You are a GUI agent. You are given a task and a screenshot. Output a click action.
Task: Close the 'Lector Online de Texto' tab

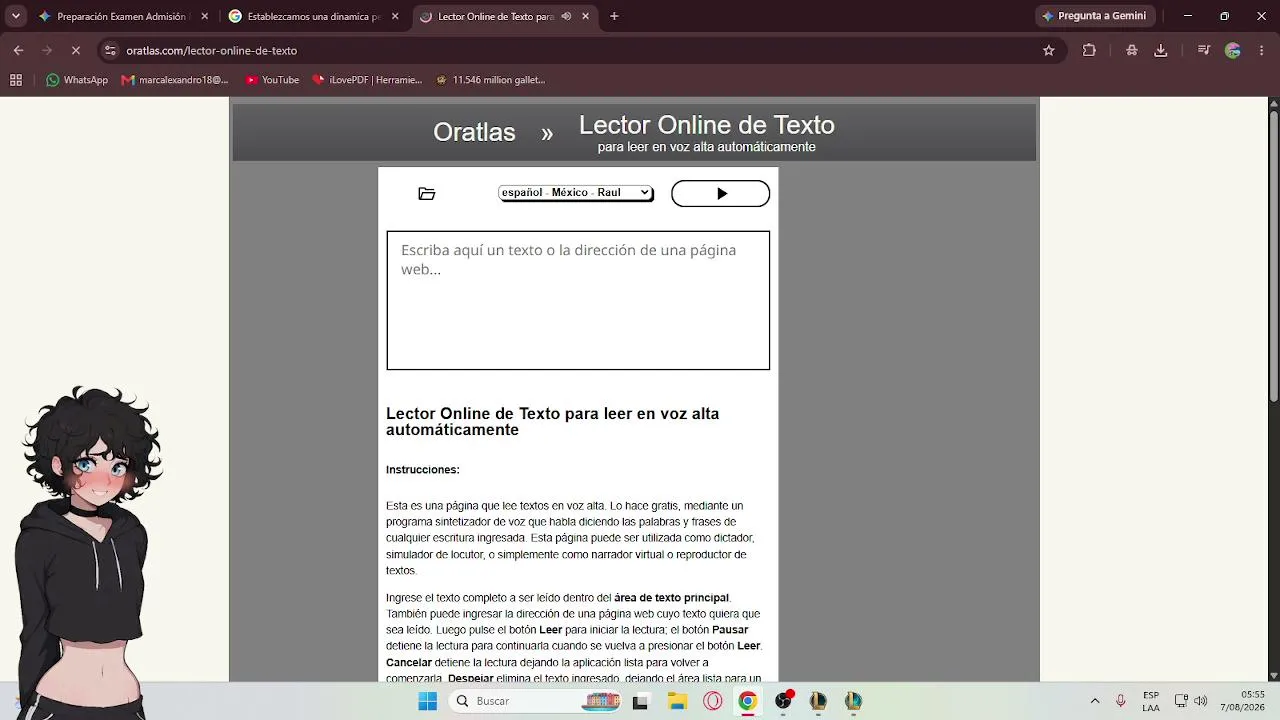click(x=585, y=16)
